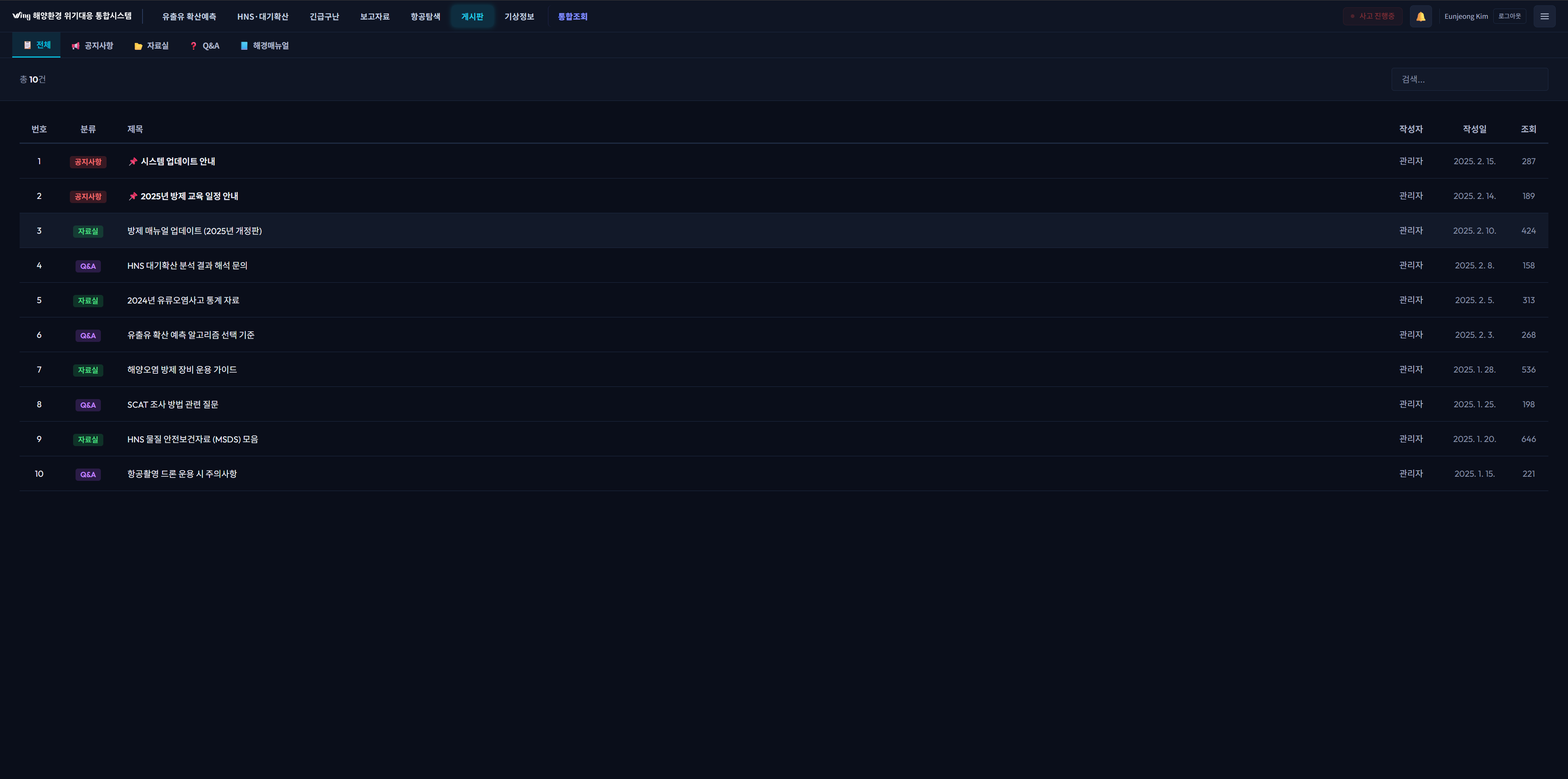Click 조회 column header
Viewport: 1568px width, 779px height.
coord(1528,129)
